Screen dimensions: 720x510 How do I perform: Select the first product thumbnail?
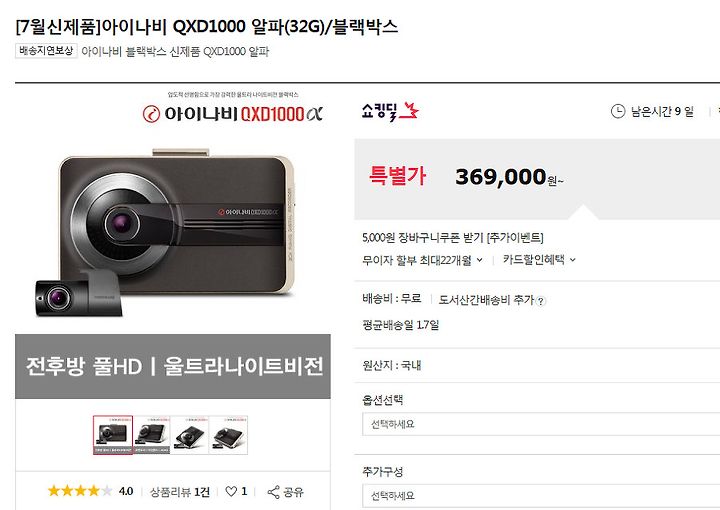113,435
